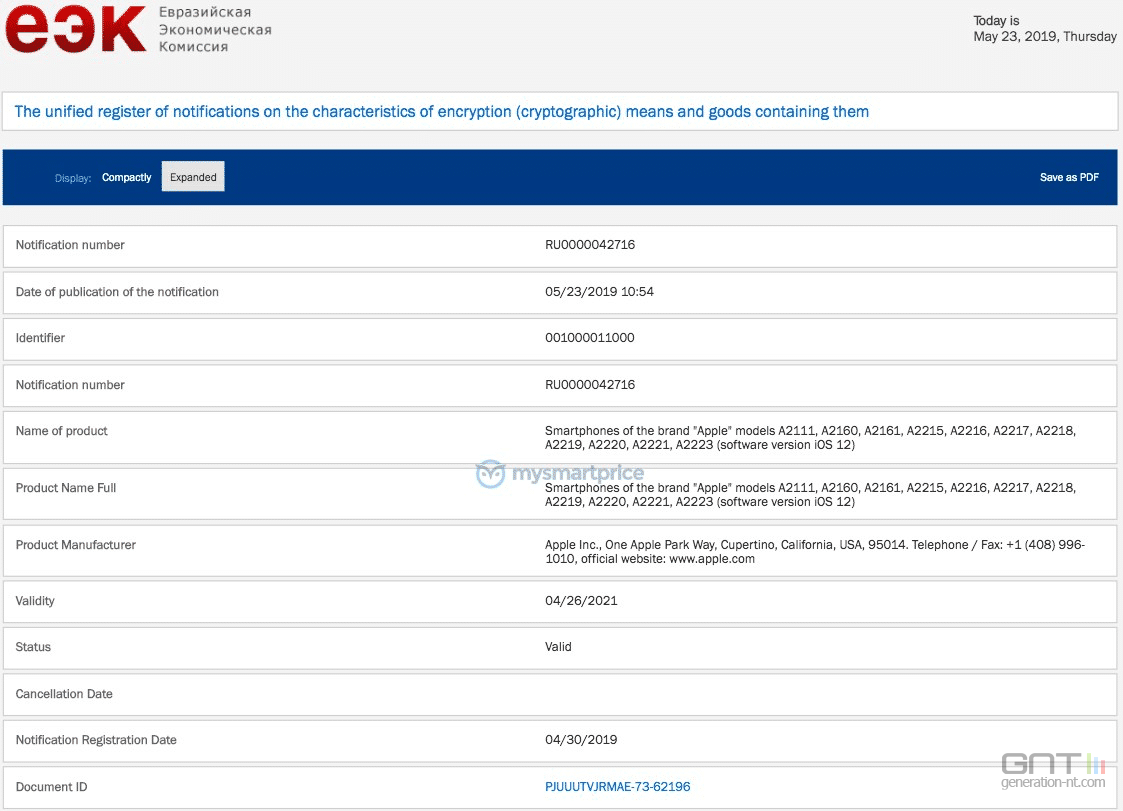
Task: Select the Status value Valid
Action: pos(558,647)
